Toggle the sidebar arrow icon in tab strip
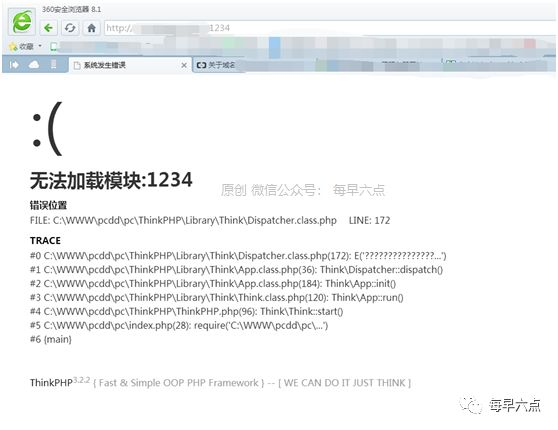This screenshot has height=430, width=558. point(14,65)
